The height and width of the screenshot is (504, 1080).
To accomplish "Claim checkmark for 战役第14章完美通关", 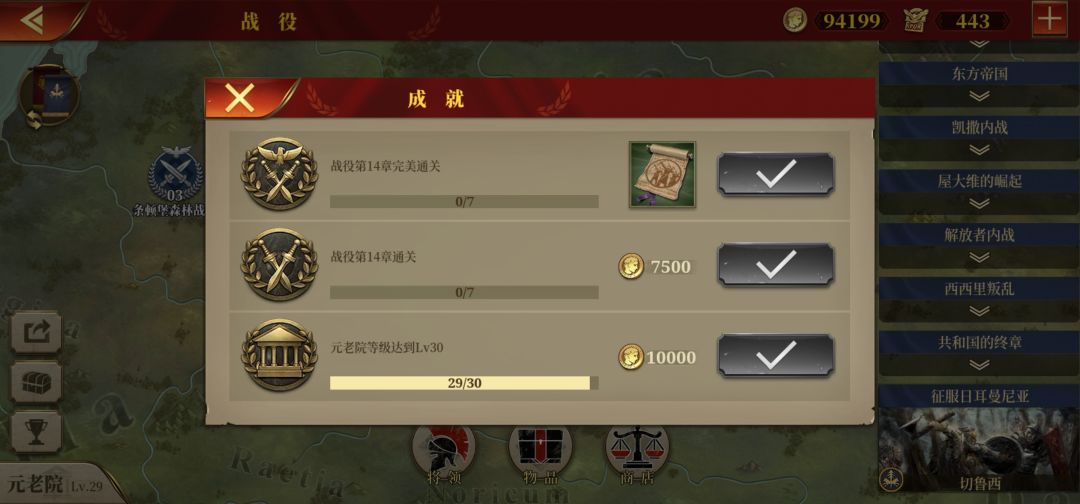I will tap(776, 174).
